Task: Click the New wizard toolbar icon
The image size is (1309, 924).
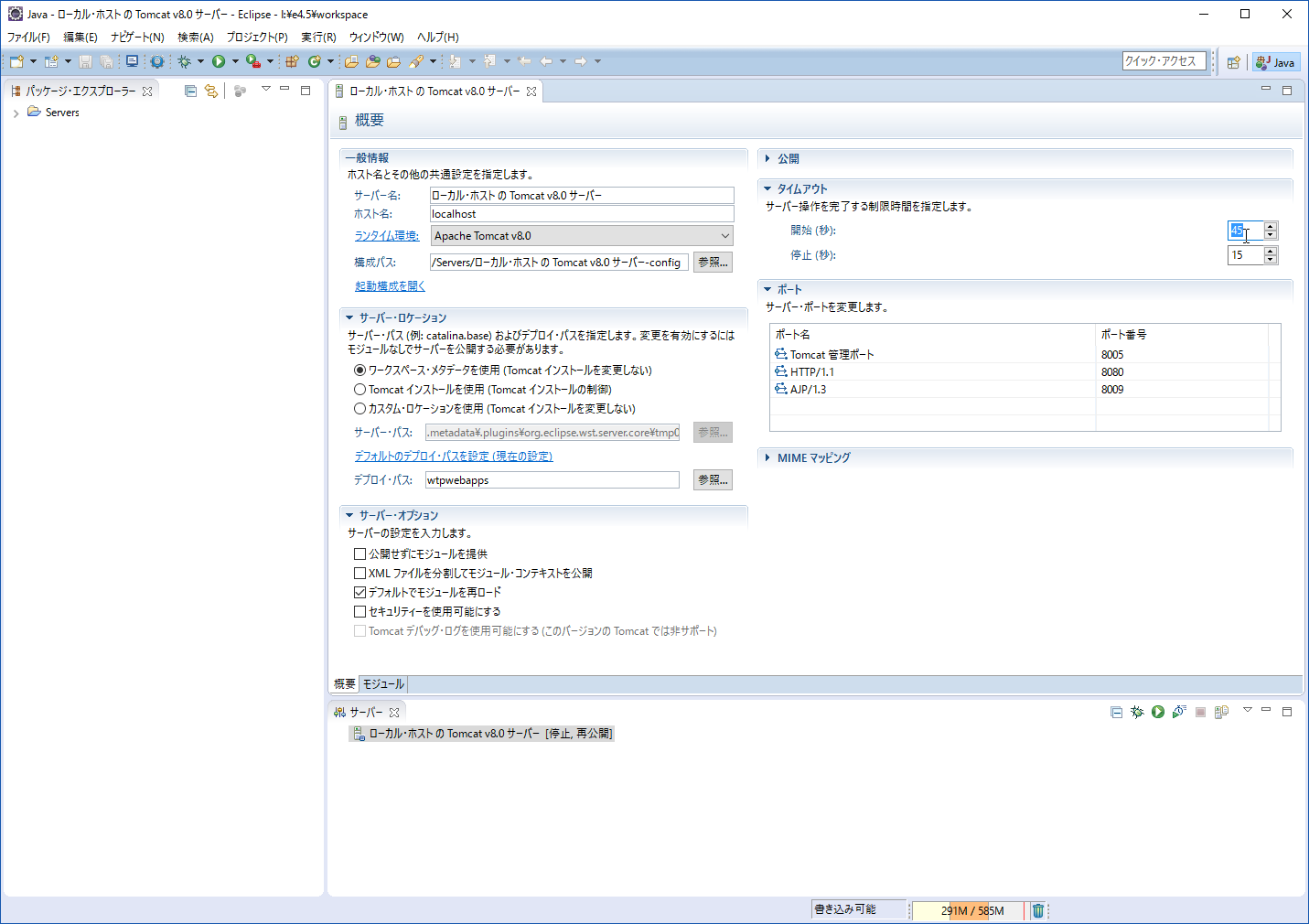Action: pos(16,61)
